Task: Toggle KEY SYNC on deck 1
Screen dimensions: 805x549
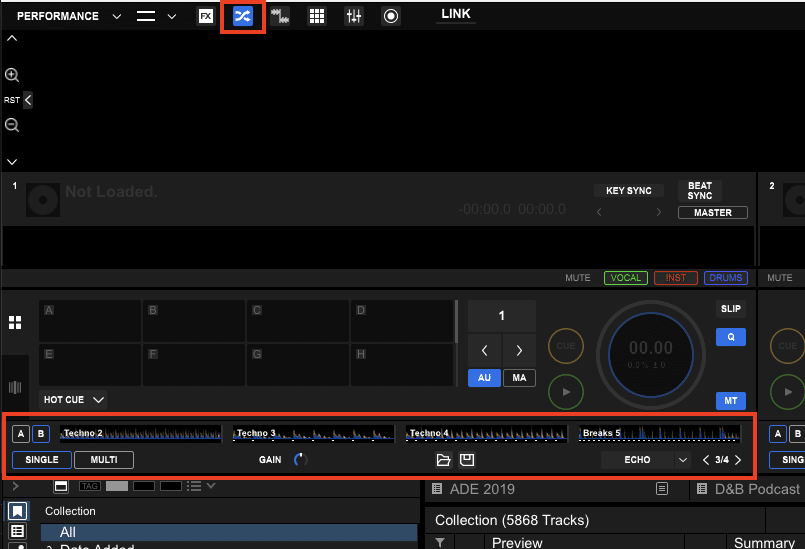Action: point(628,191)
